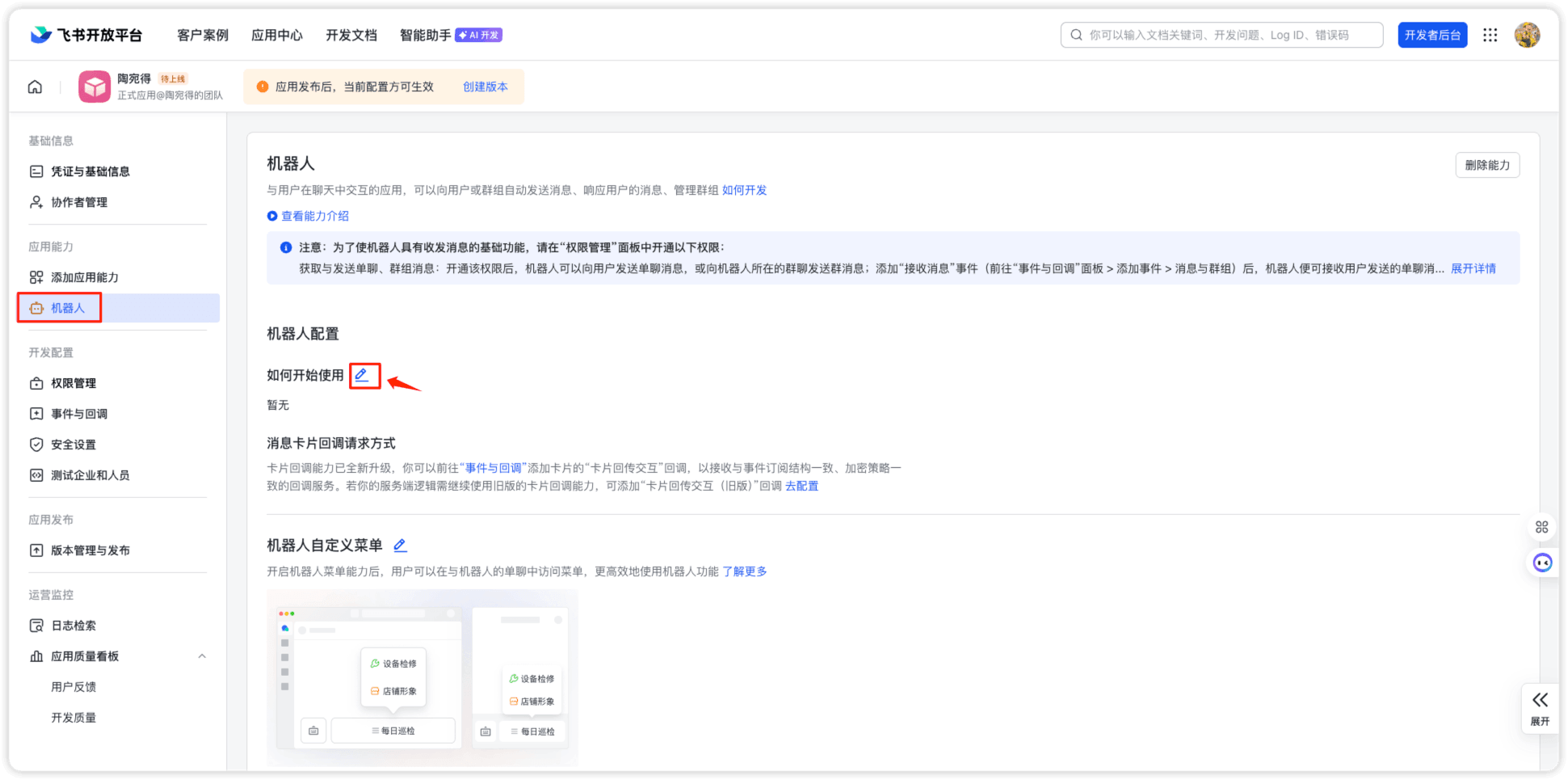Click the 了解更多 link
Screen dimensions: 1568x780
tap(745, 571)
